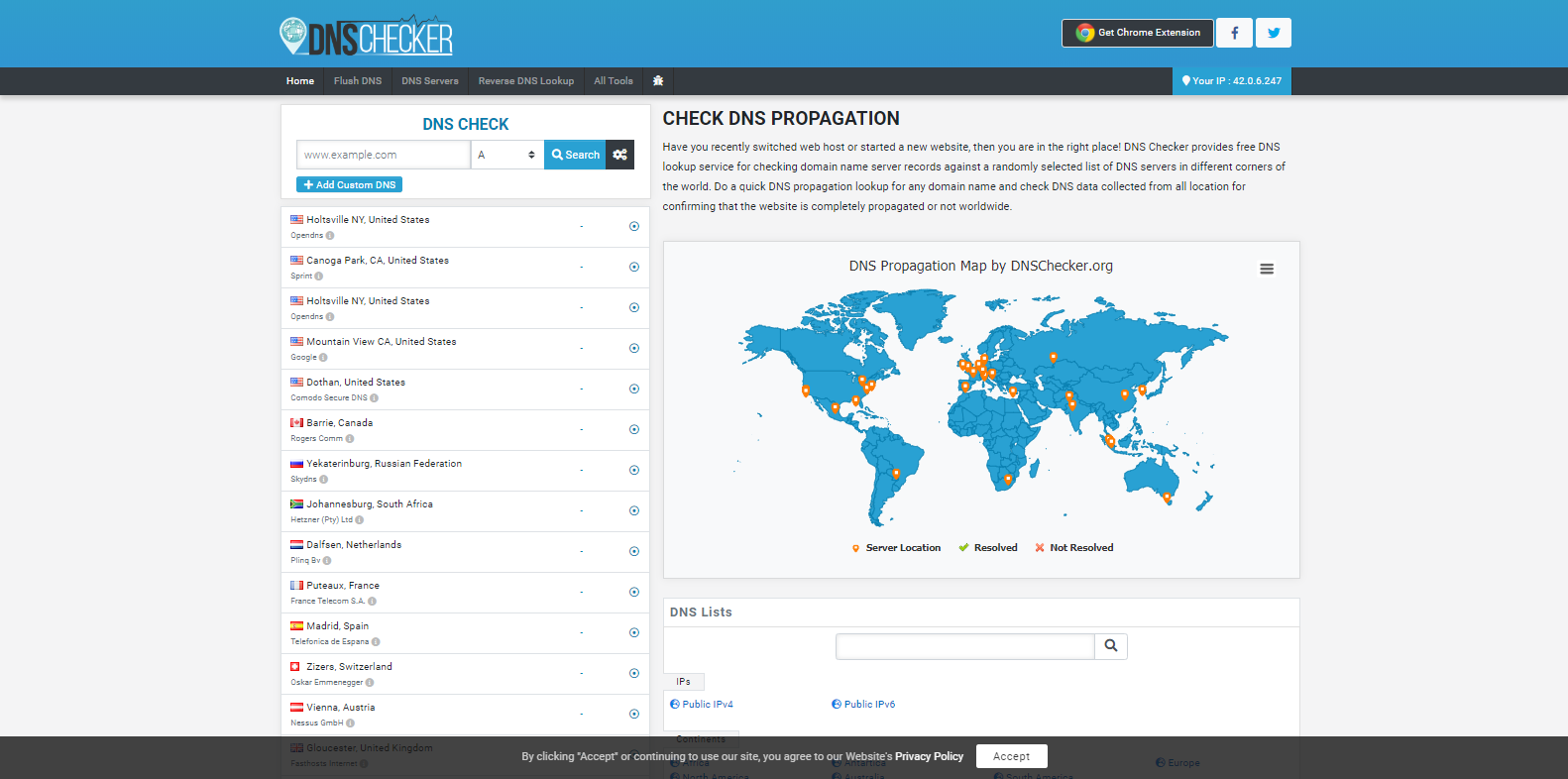This screenshot has width=1568, height=779.
Task: Click locate icon for Johannesburg row
Action: coord(634,511)
